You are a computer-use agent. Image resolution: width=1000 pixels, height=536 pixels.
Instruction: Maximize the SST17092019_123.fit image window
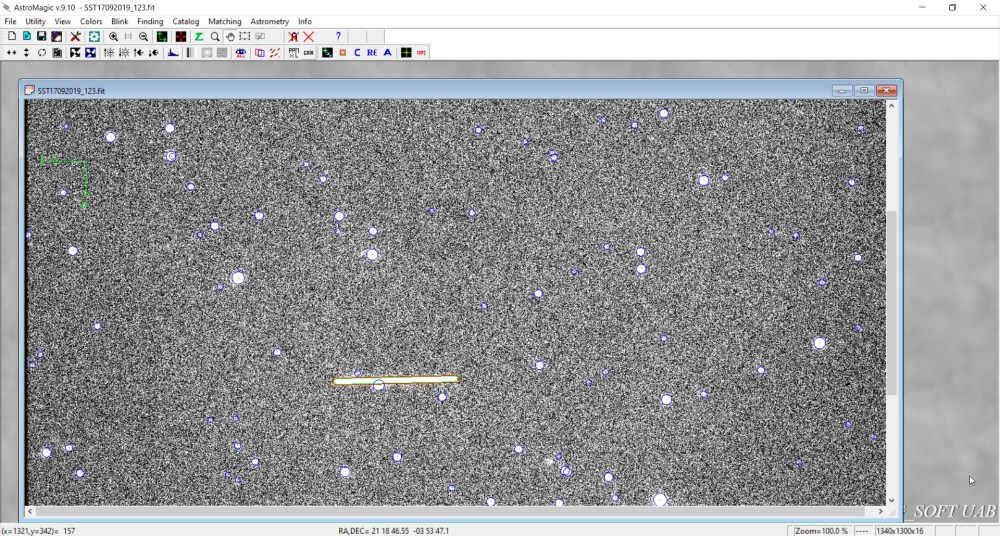tap(864, 90)
